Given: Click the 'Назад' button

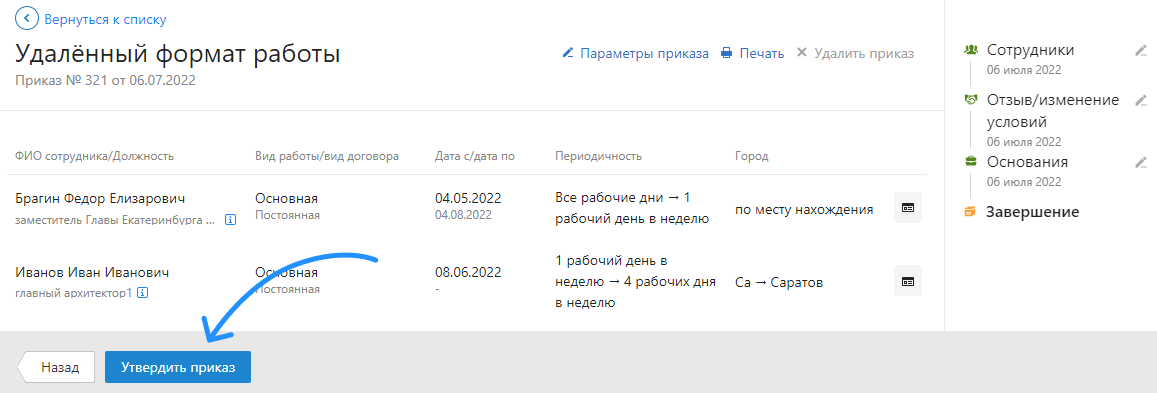Looking at the screenshot, I should click(x=57, y=367).
